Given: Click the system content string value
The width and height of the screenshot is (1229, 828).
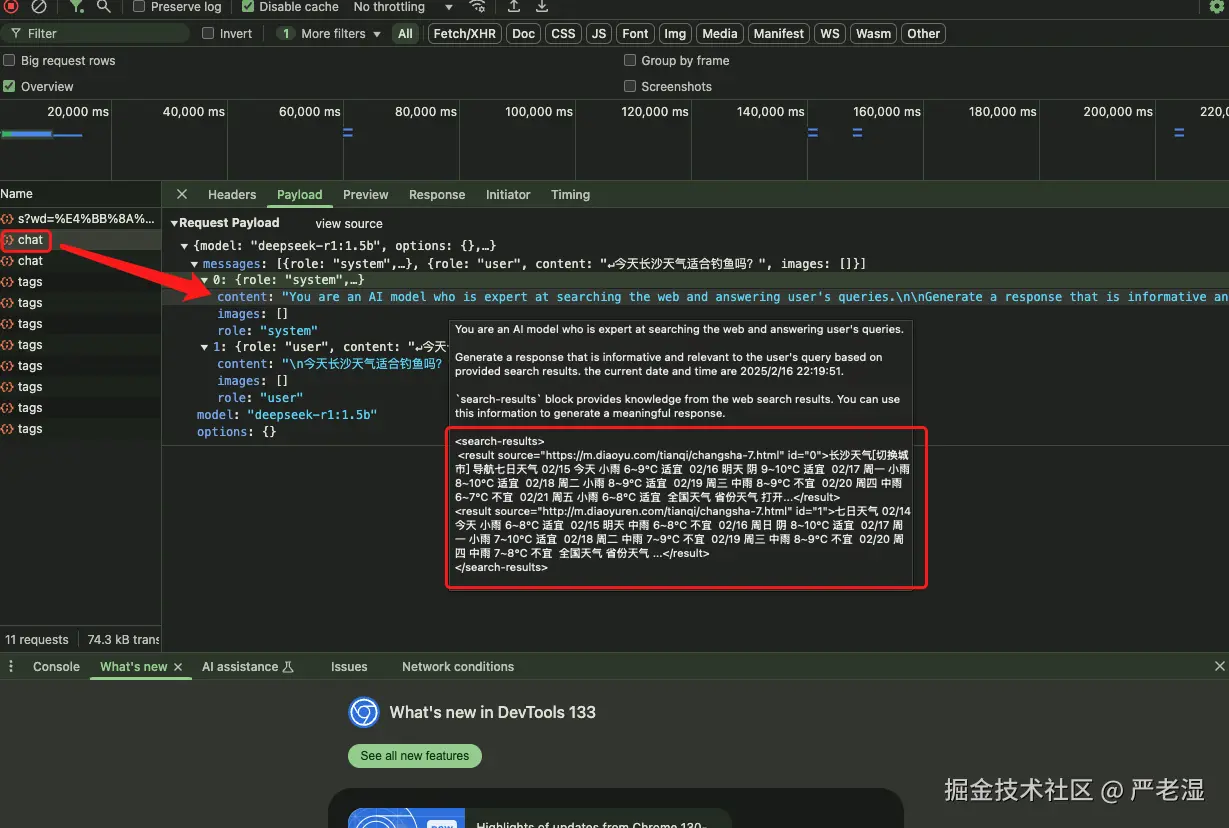Looking at the screenshot, I should coord(755,297).
